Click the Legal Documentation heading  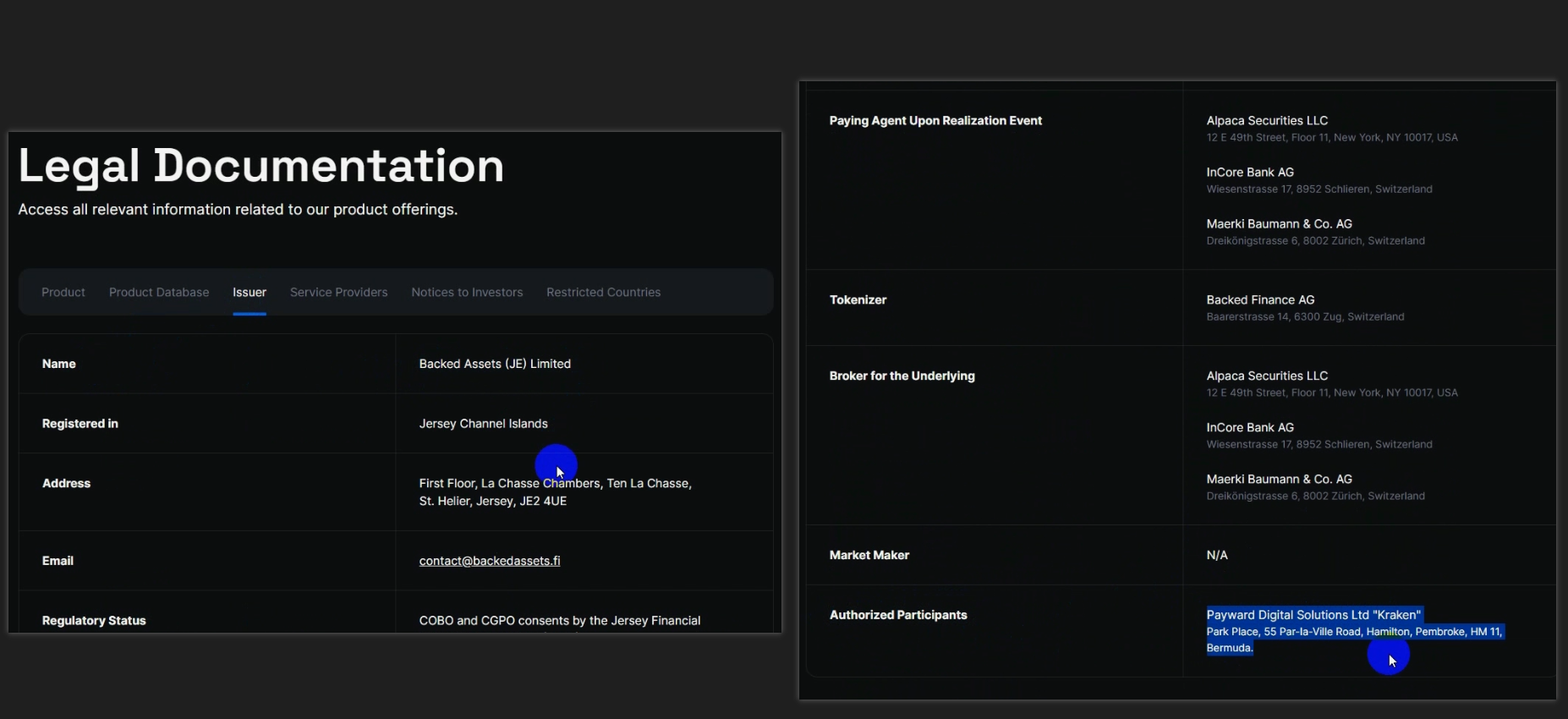[260, 166]
